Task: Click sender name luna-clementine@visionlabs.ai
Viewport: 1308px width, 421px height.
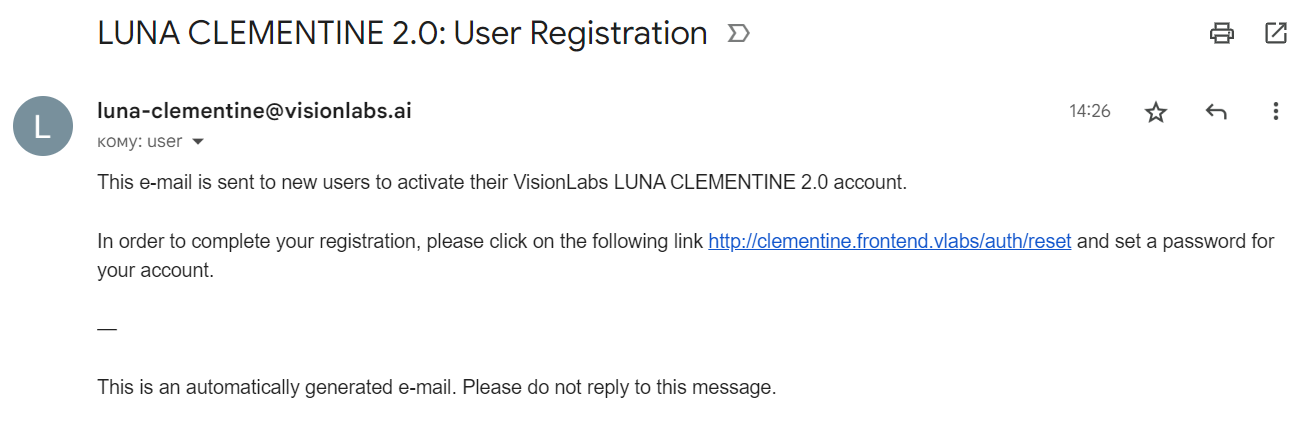Action: [254, 111]
